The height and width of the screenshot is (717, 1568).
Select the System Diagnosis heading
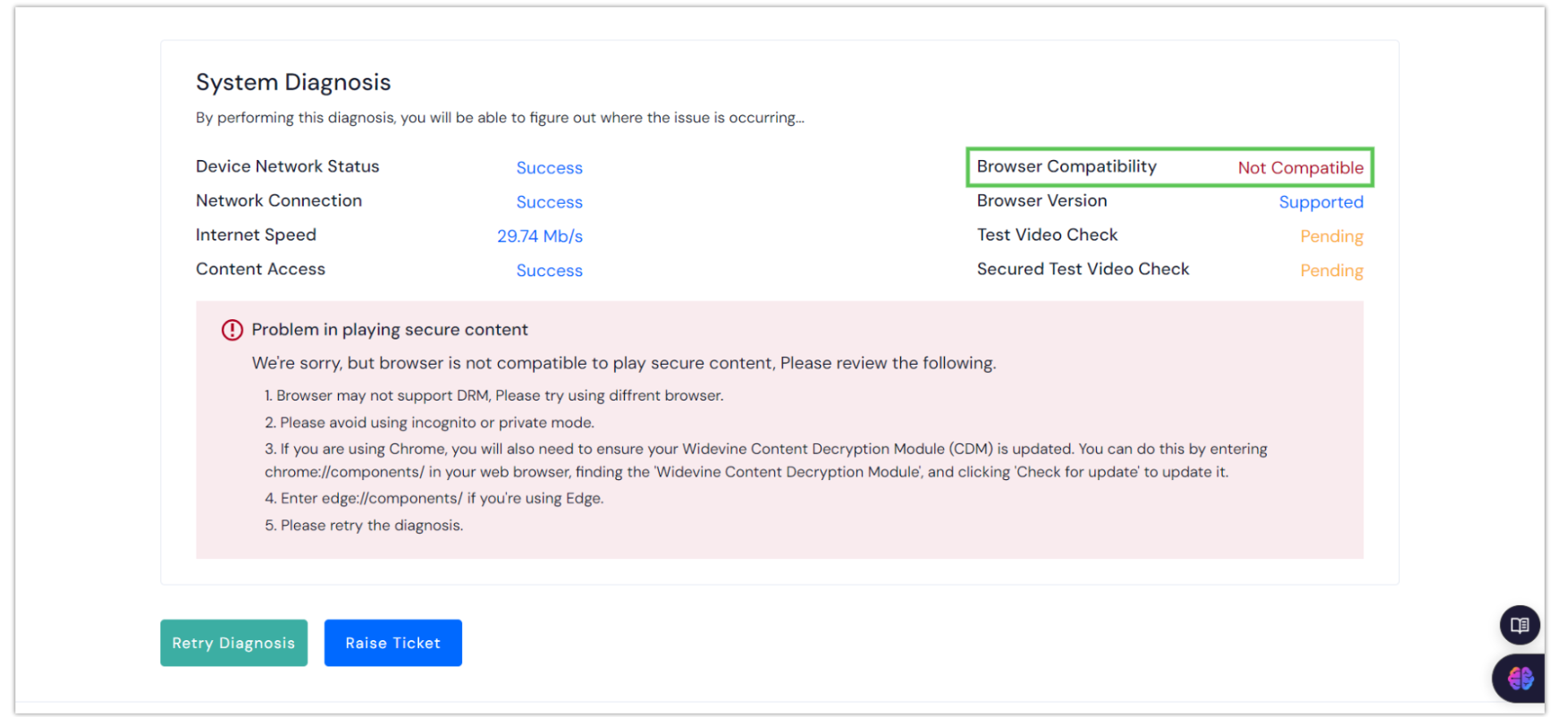(293, 82)
